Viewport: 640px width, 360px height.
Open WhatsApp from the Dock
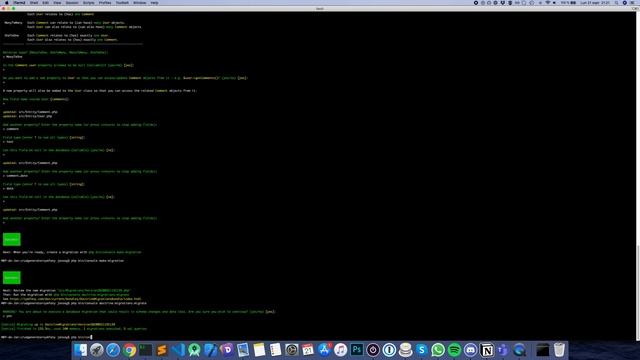pos(438,350)
